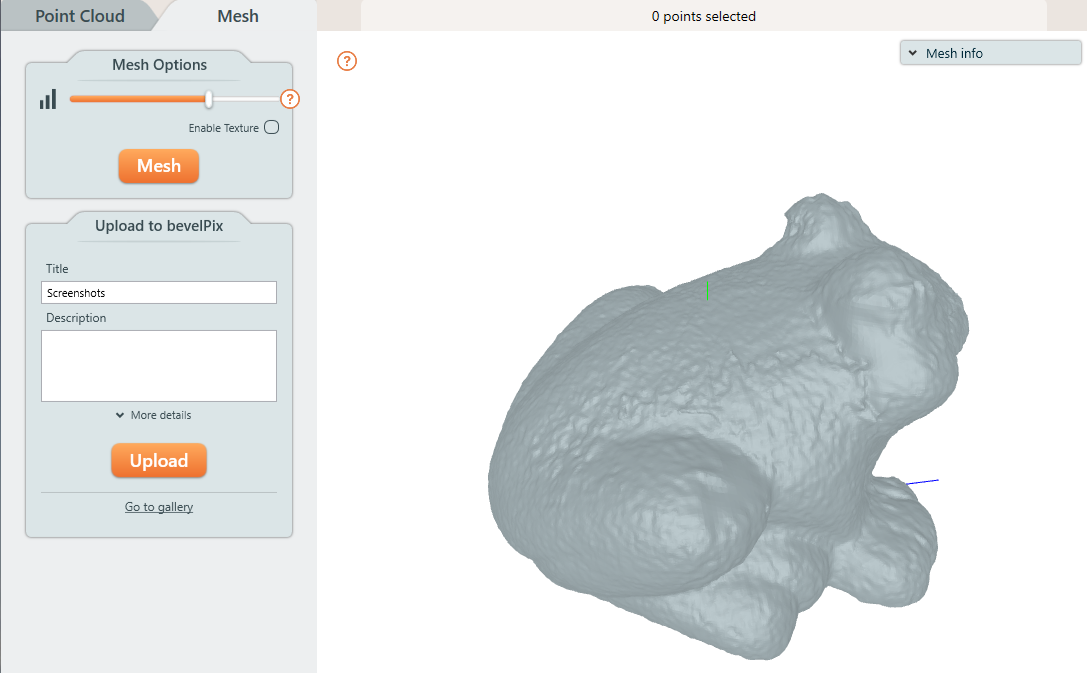Expand the More details text

(160, 415)
